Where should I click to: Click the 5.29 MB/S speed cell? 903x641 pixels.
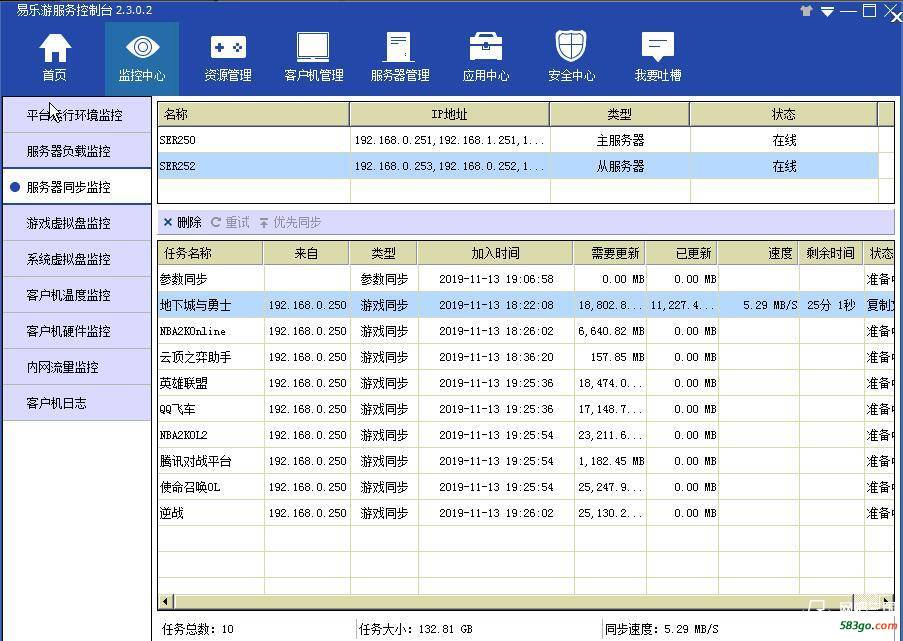(x=758, y=305)
